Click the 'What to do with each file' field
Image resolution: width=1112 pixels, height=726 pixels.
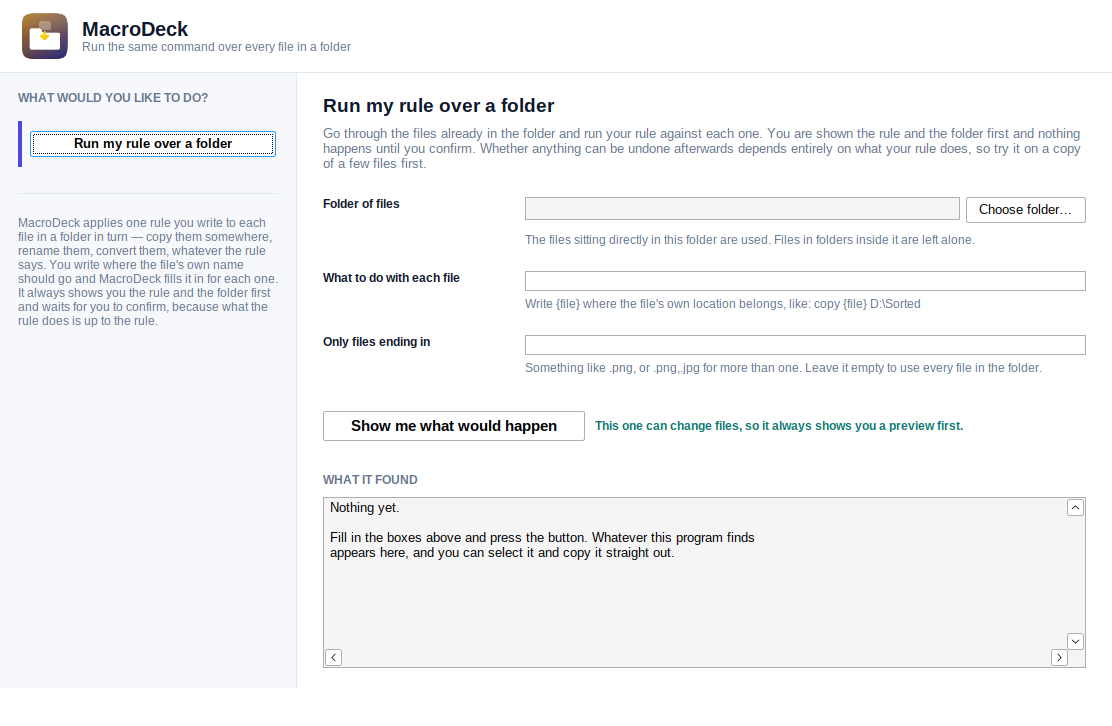(x=805, y=281)
